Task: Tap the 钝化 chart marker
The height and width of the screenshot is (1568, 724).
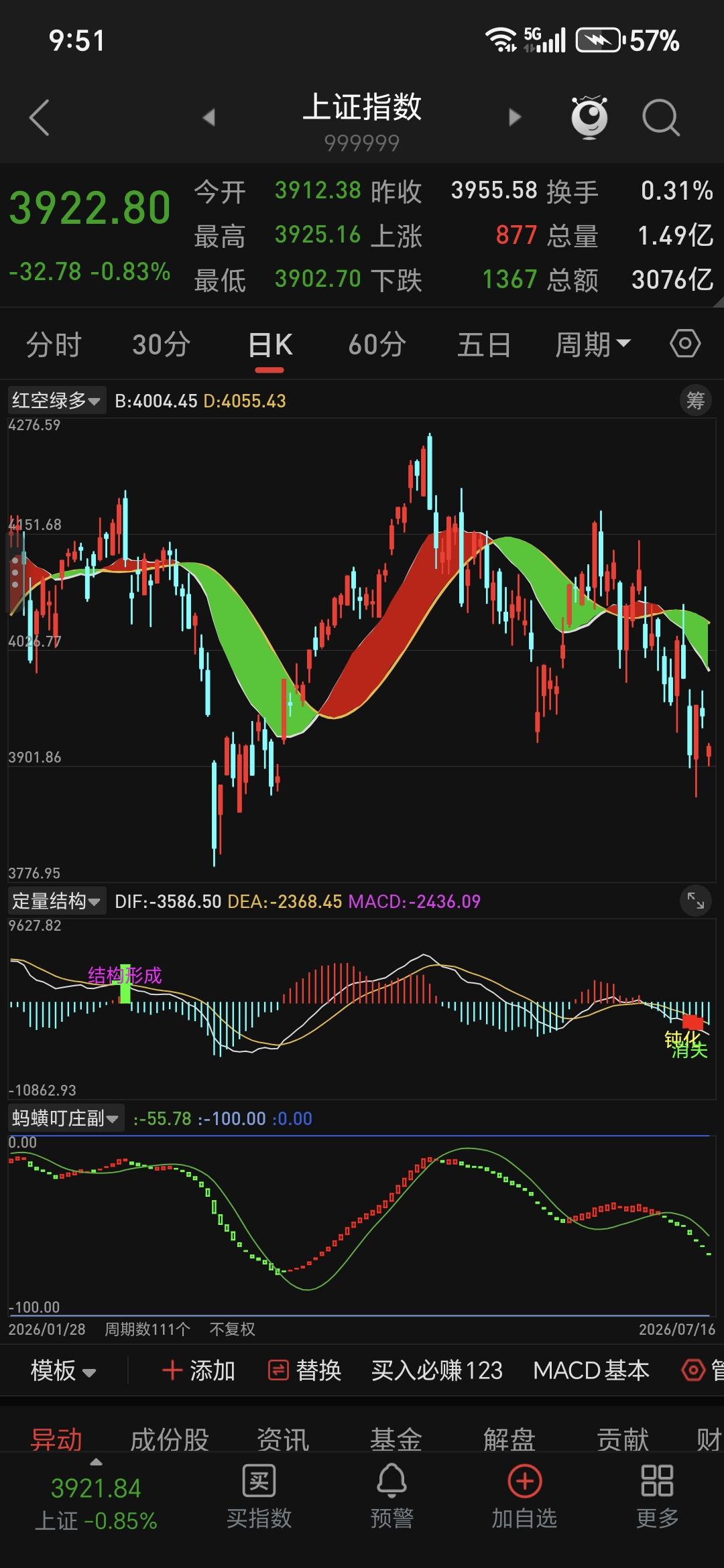Action: 682,1039
